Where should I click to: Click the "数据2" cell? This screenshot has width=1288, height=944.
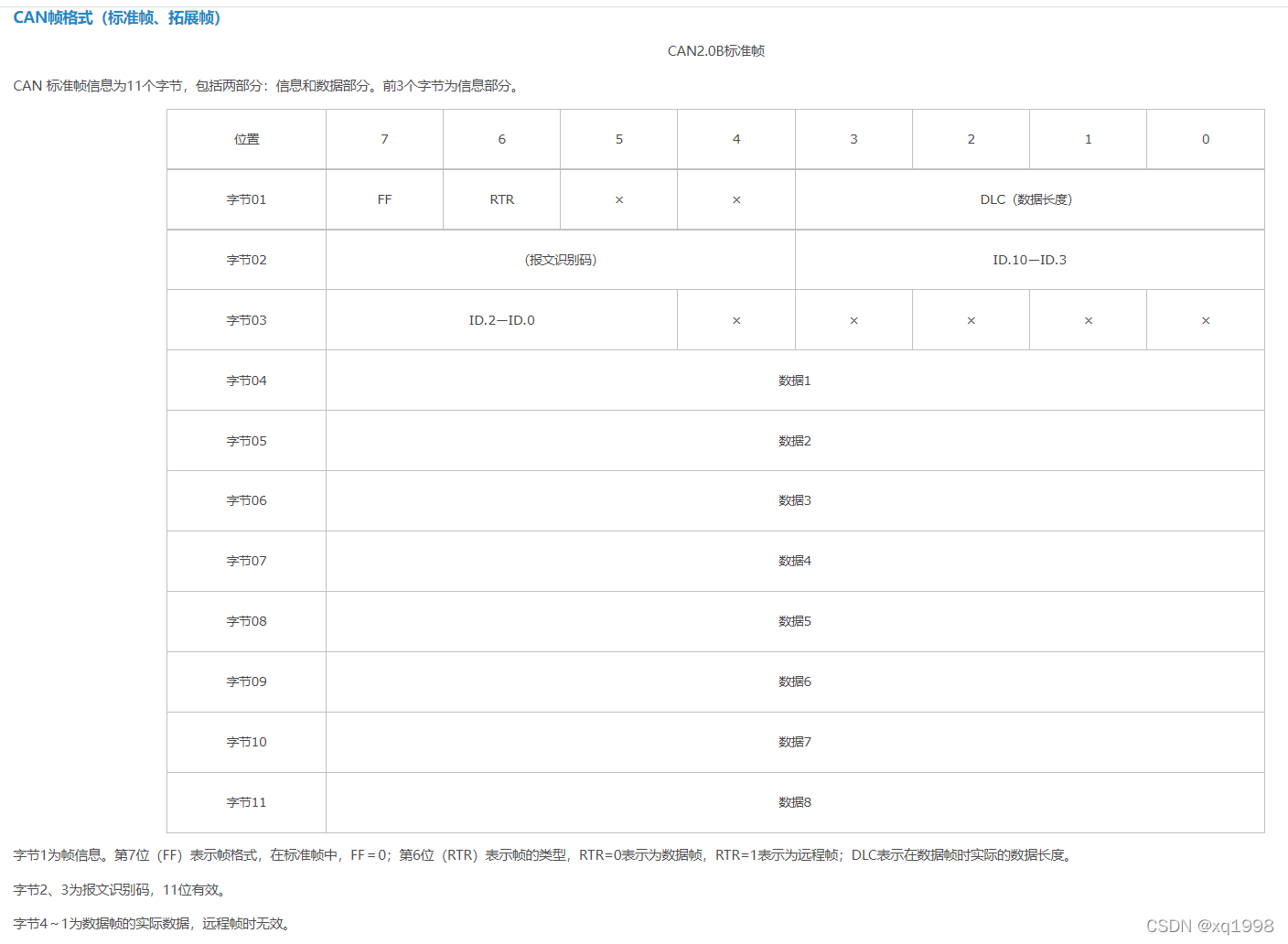(x=795, y=441)
